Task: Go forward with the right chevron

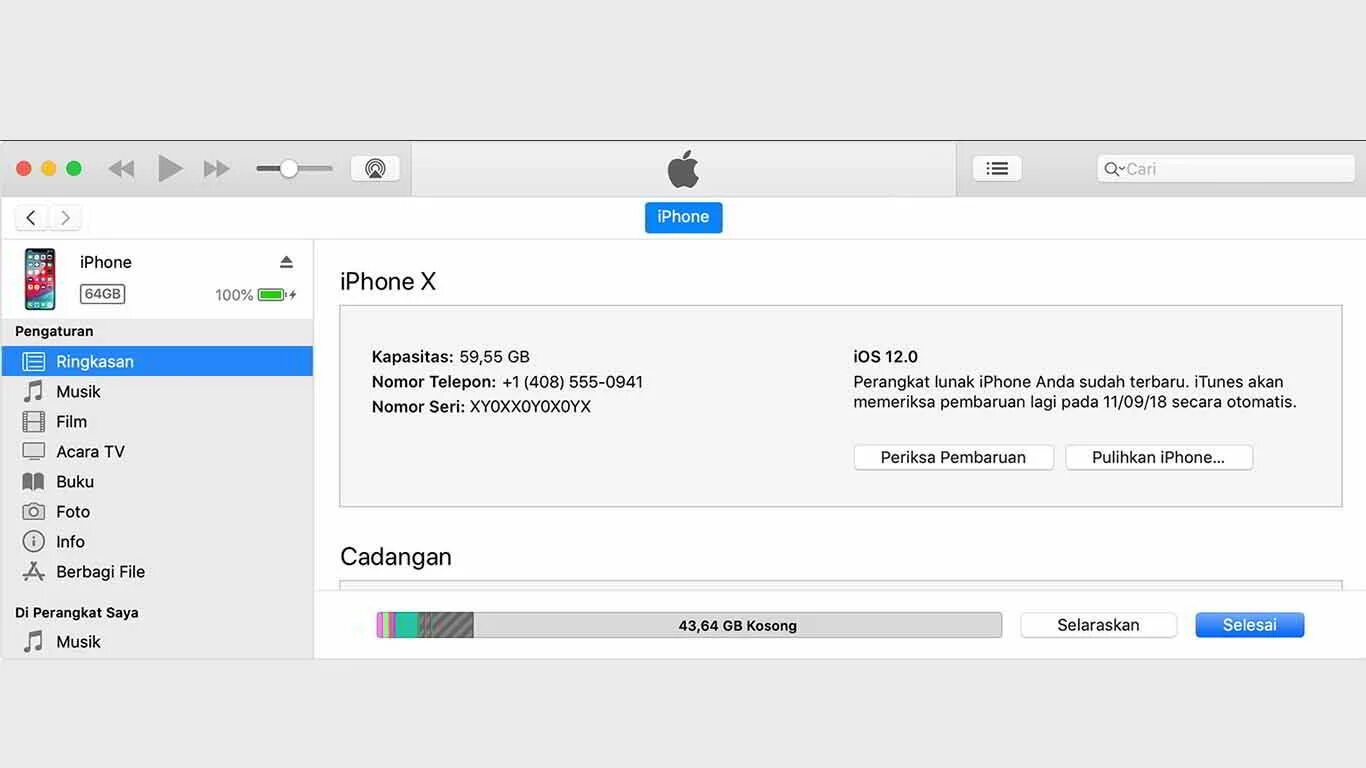Action: [65, 217]
